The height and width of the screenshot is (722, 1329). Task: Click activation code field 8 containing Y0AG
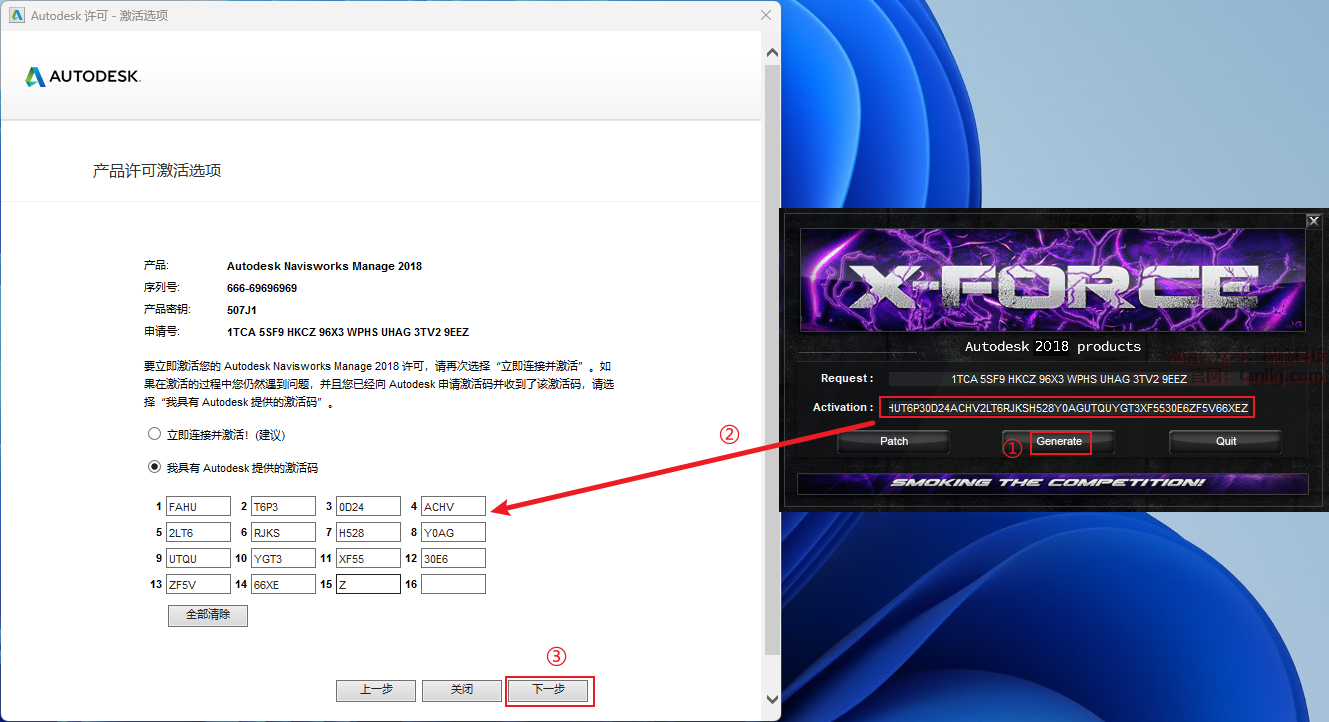pos(453,532)
